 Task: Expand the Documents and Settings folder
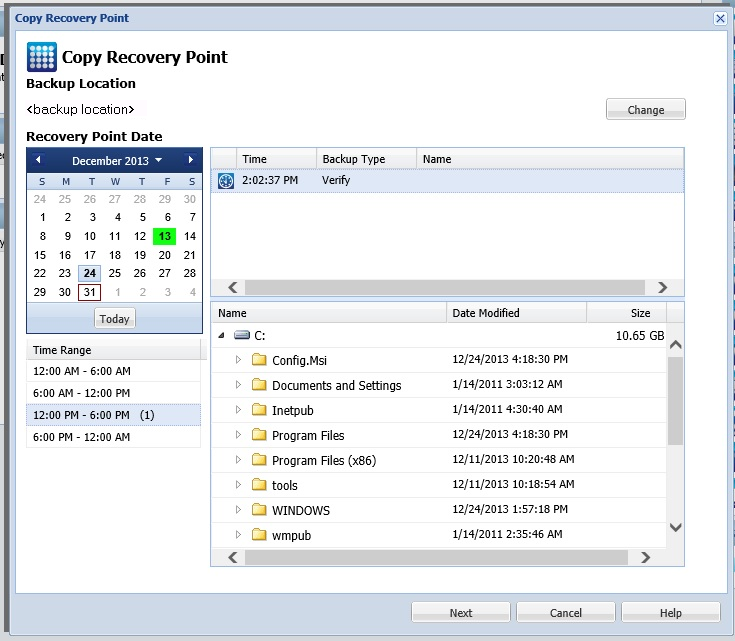(x=238, y=385)
